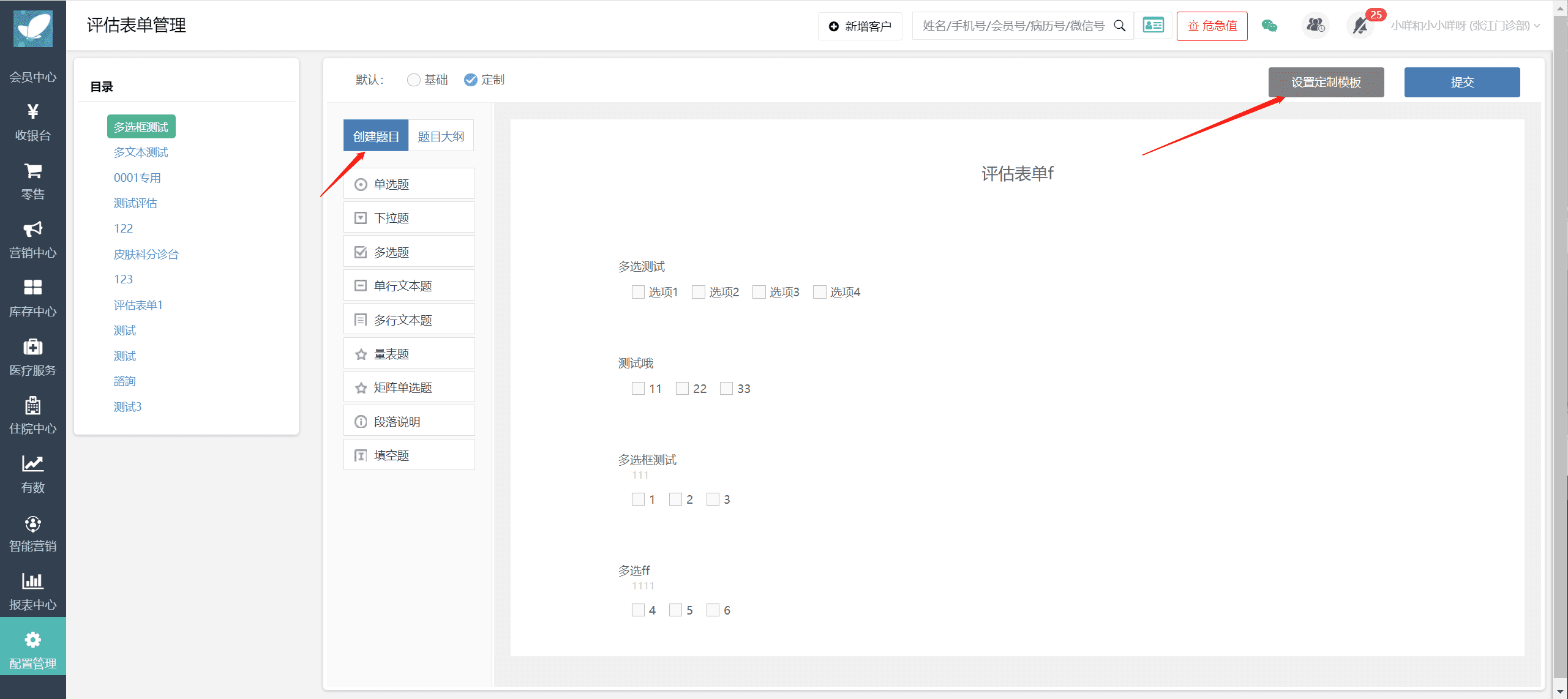Click search magnifier icon in header
This screenshot has height=699, width=1568.
[x=1119, y=26]
